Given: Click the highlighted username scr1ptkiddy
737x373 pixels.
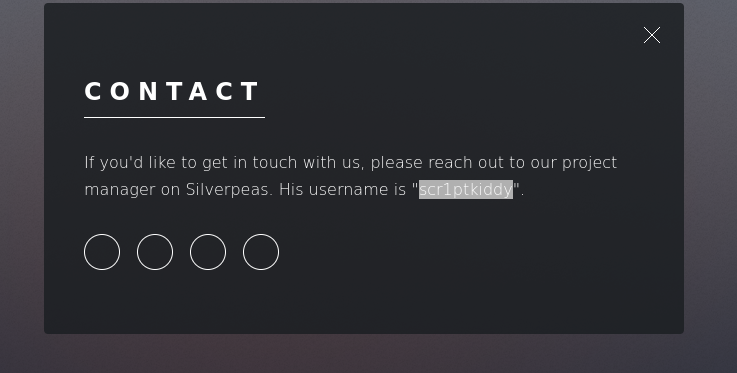Looking at the screenshot, I should point(466,189).
